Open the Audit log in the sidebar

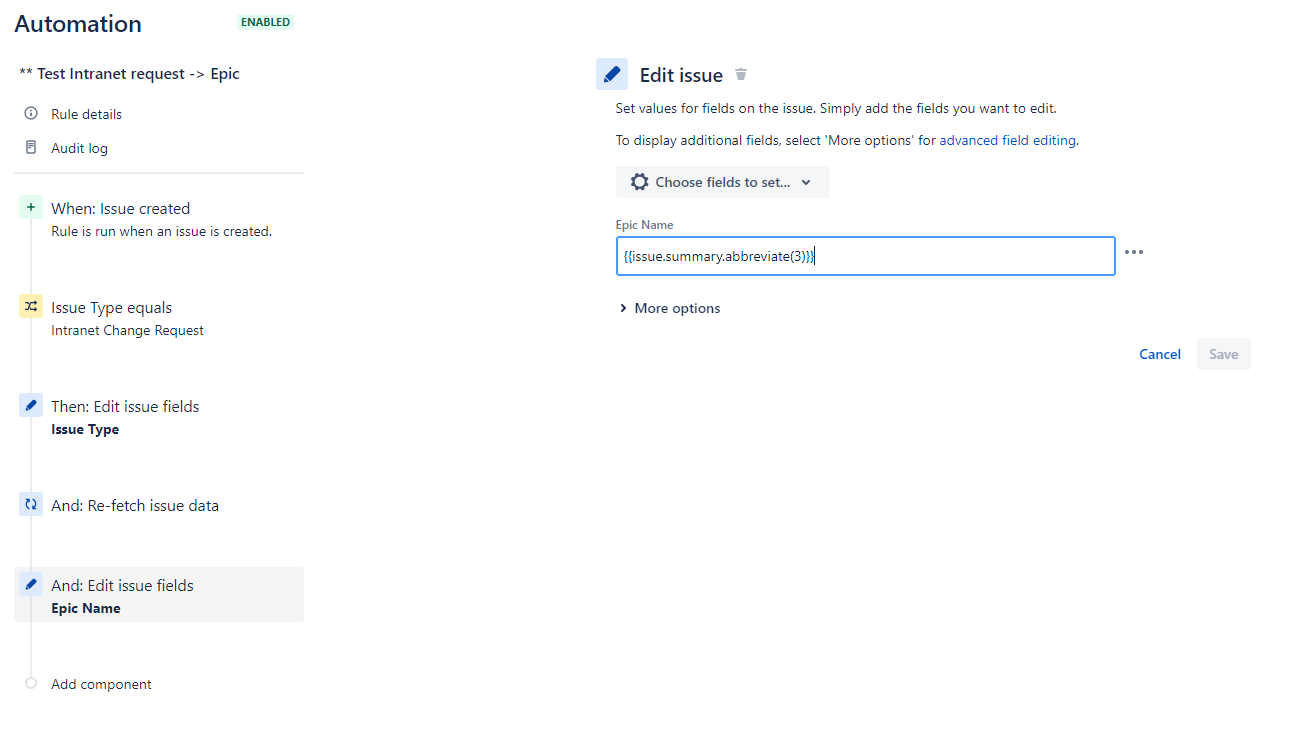point(80,148)
